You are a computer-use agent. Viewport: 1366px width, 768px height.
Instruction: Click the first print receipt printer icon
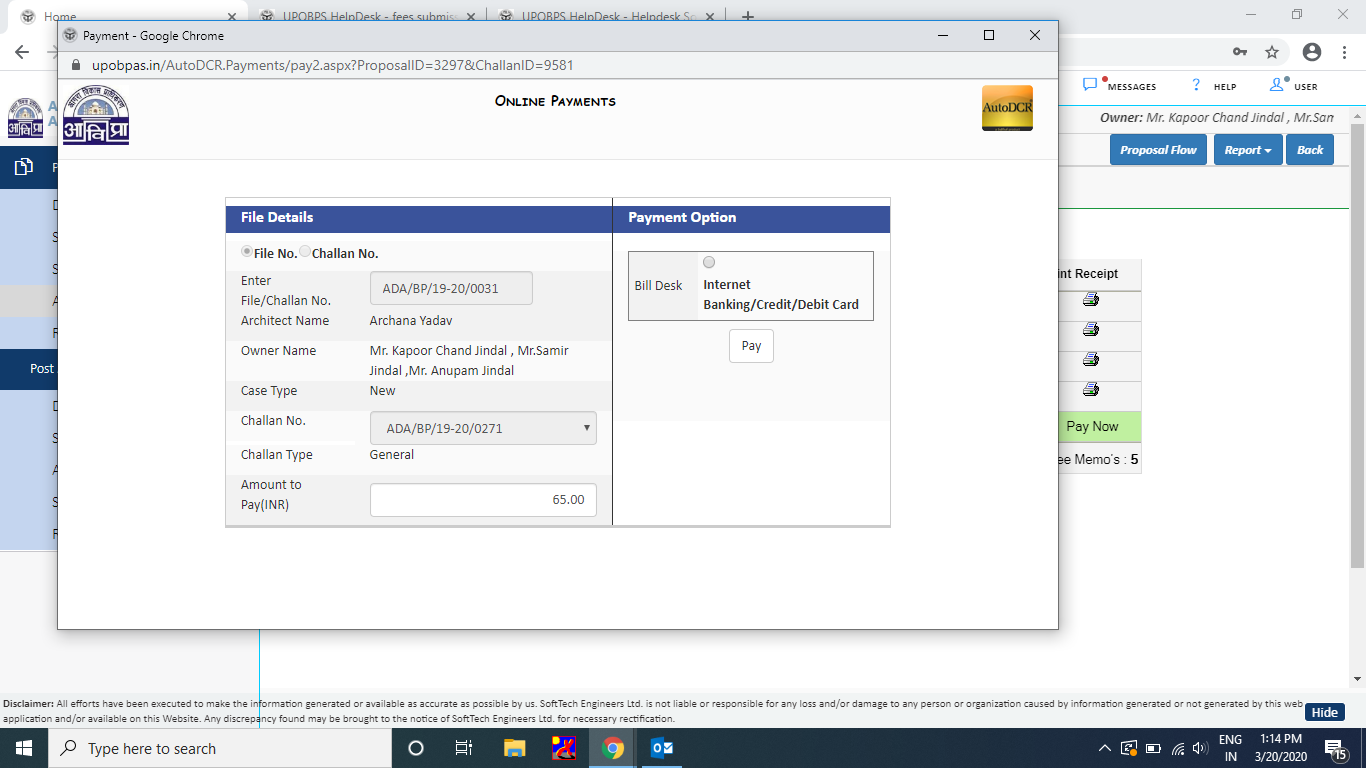1090,299
